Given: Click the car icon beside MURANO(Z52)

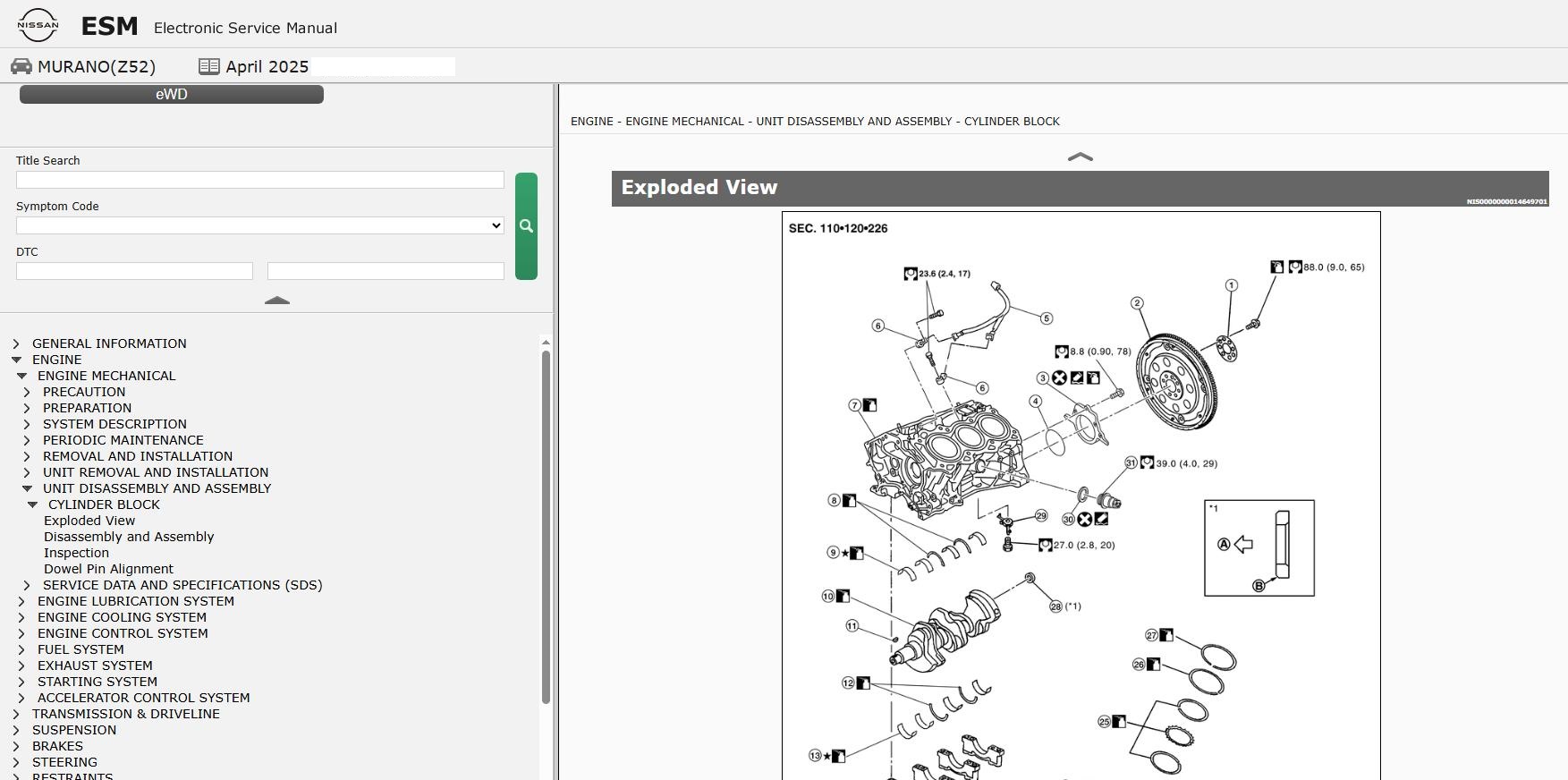Looking at the screenshot, I should tap(21, 66).
